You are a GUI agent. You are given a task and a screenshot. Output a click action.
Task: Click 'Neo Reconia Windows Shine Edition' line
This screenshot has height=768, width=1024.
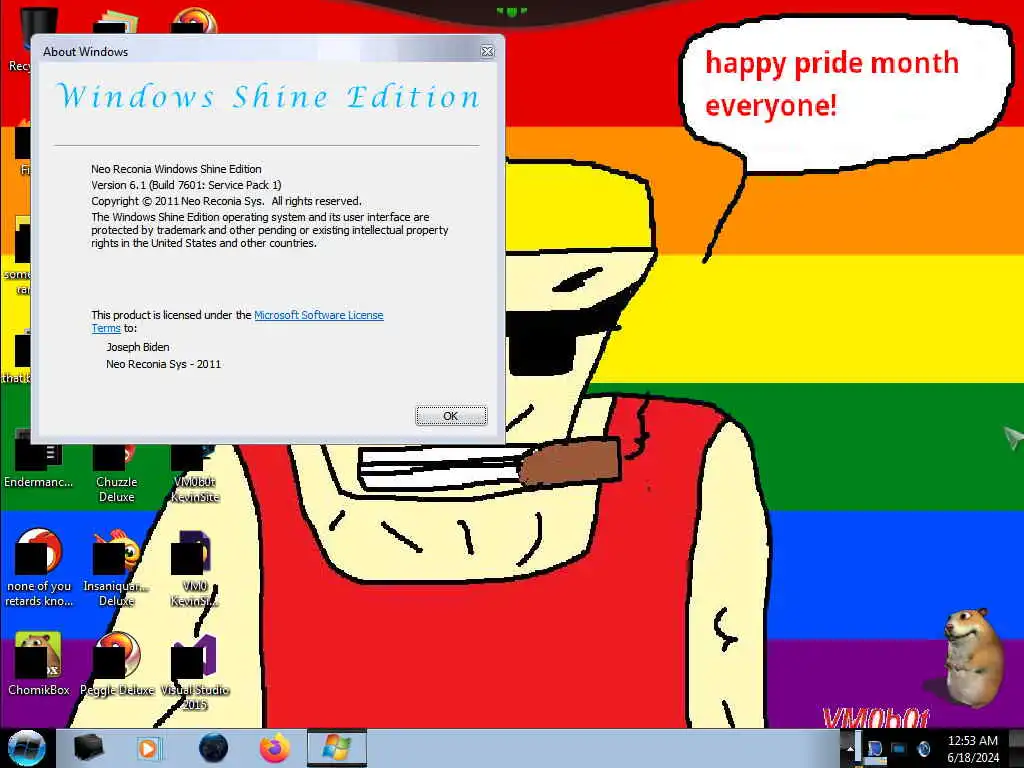[x=176, y=168]
